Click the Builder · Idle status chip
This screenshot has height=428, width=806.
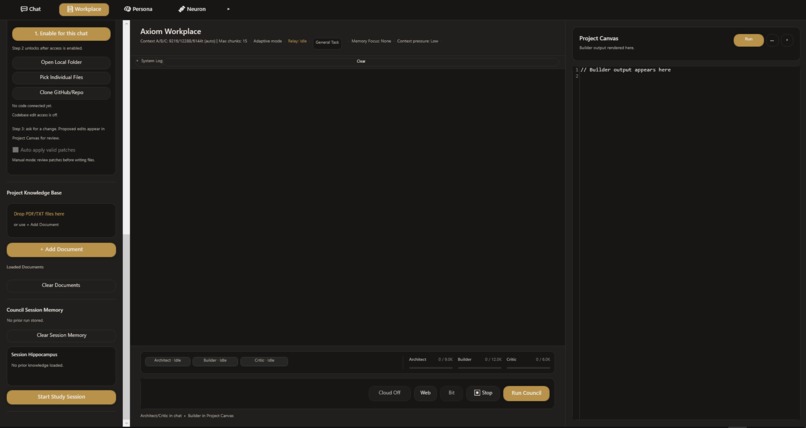point(215,361)
